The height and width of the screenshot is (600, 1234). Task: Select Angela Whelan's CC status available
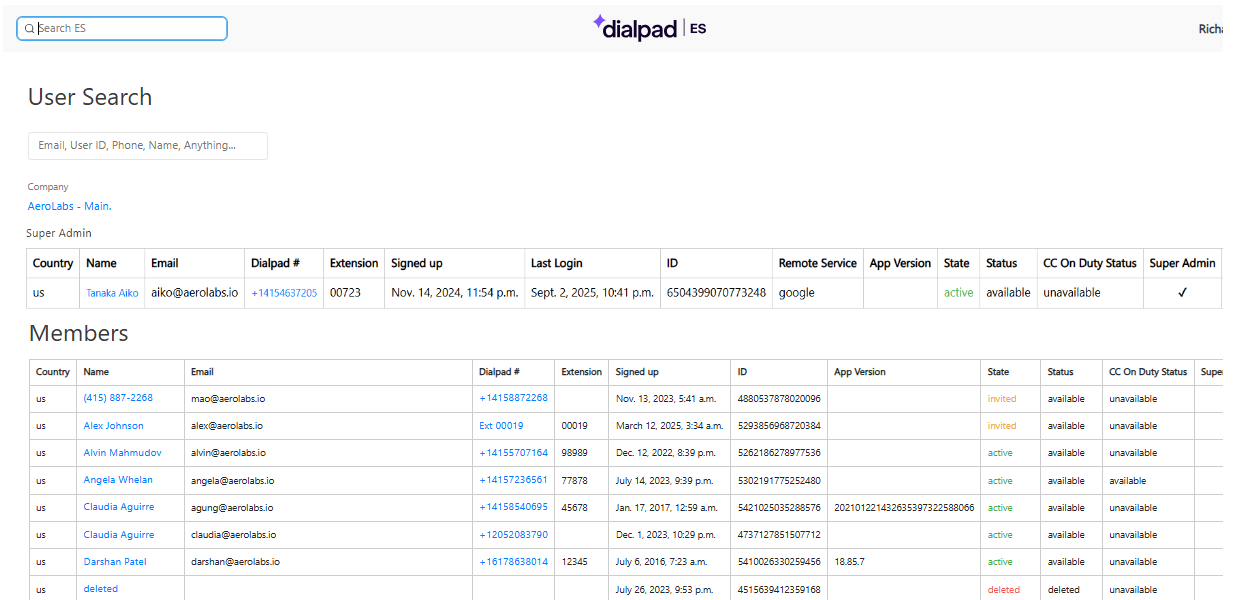(x=1128, y=480)
